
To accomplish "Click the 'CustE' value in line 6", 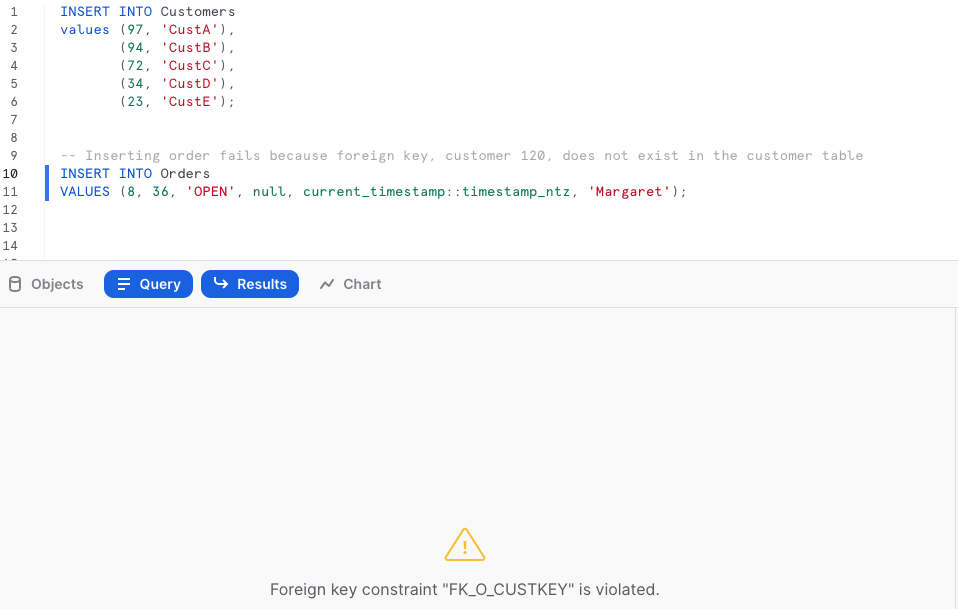I will [x=189, y=101].
